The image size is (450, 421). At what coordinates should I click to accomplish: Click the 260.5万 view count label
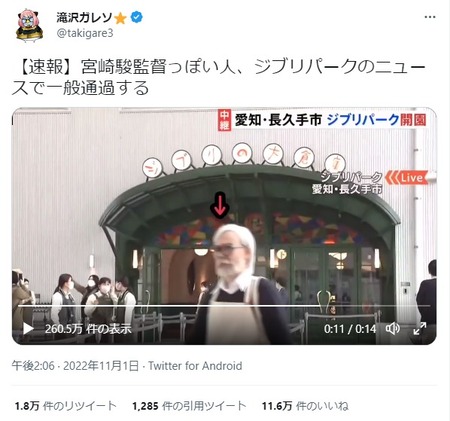click(88, 329)
